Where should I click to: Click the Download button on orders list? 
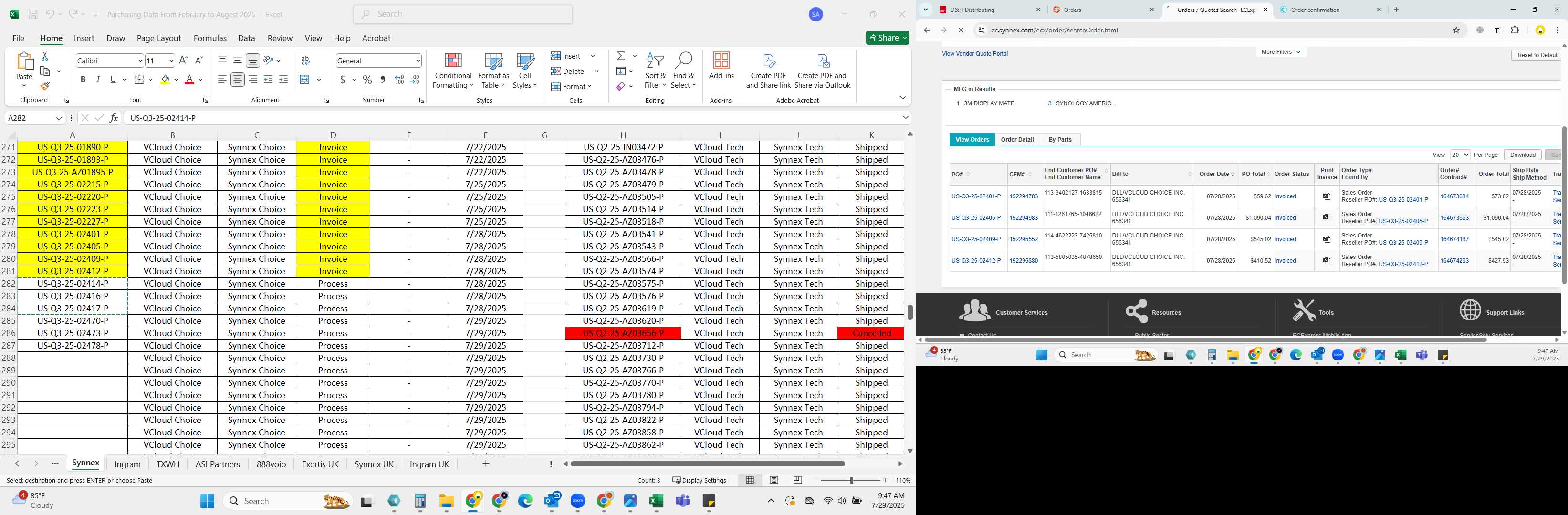point(1522,155)
